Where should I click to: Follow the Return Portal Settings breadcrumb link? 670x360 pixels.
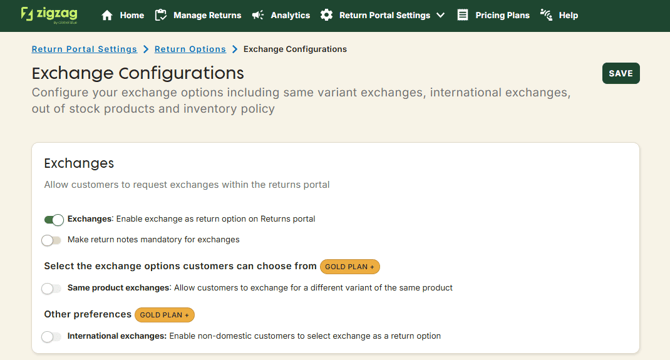point(84,49)
